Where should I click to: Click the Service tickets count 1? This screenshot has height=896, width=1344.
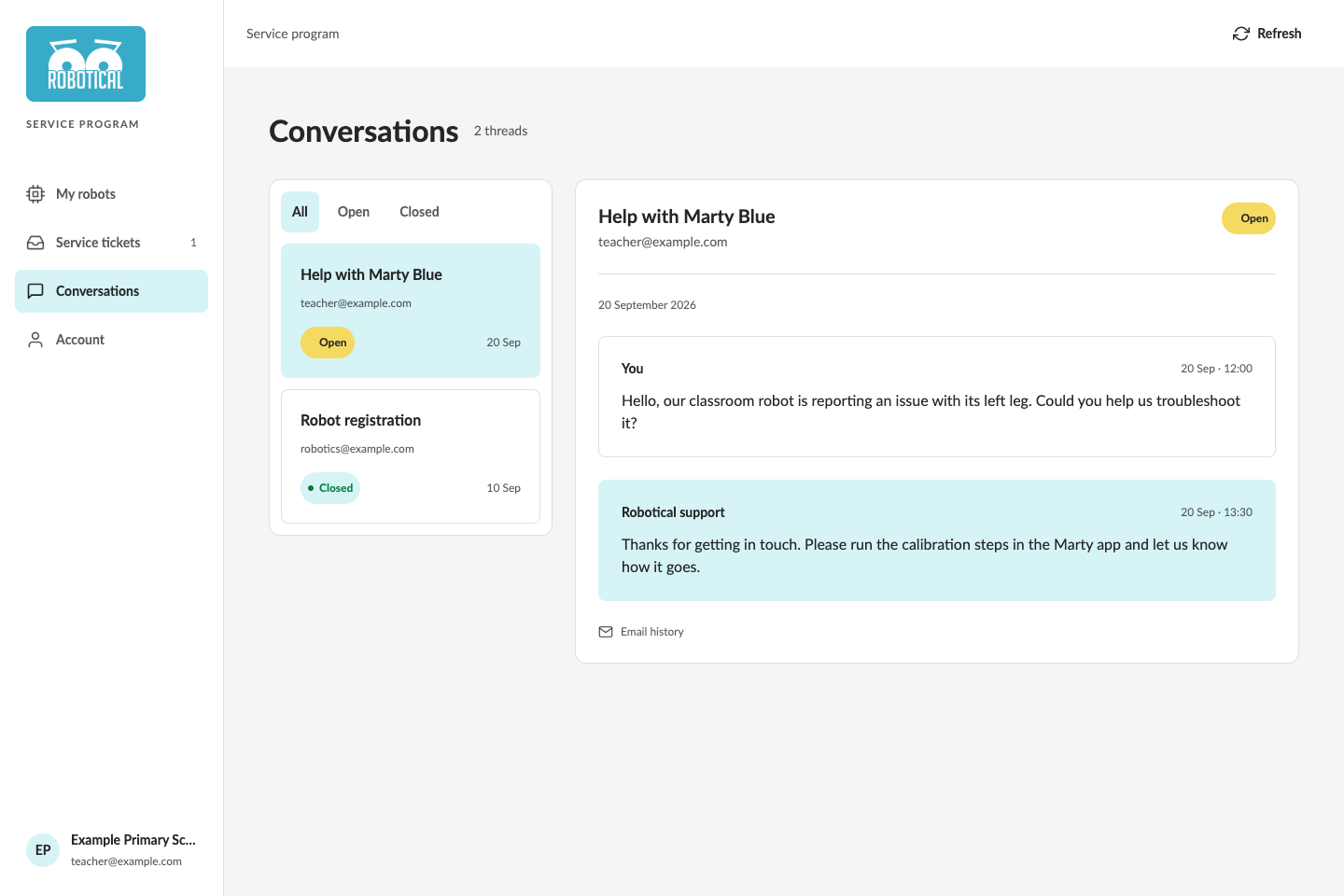(x=193, y=243)
